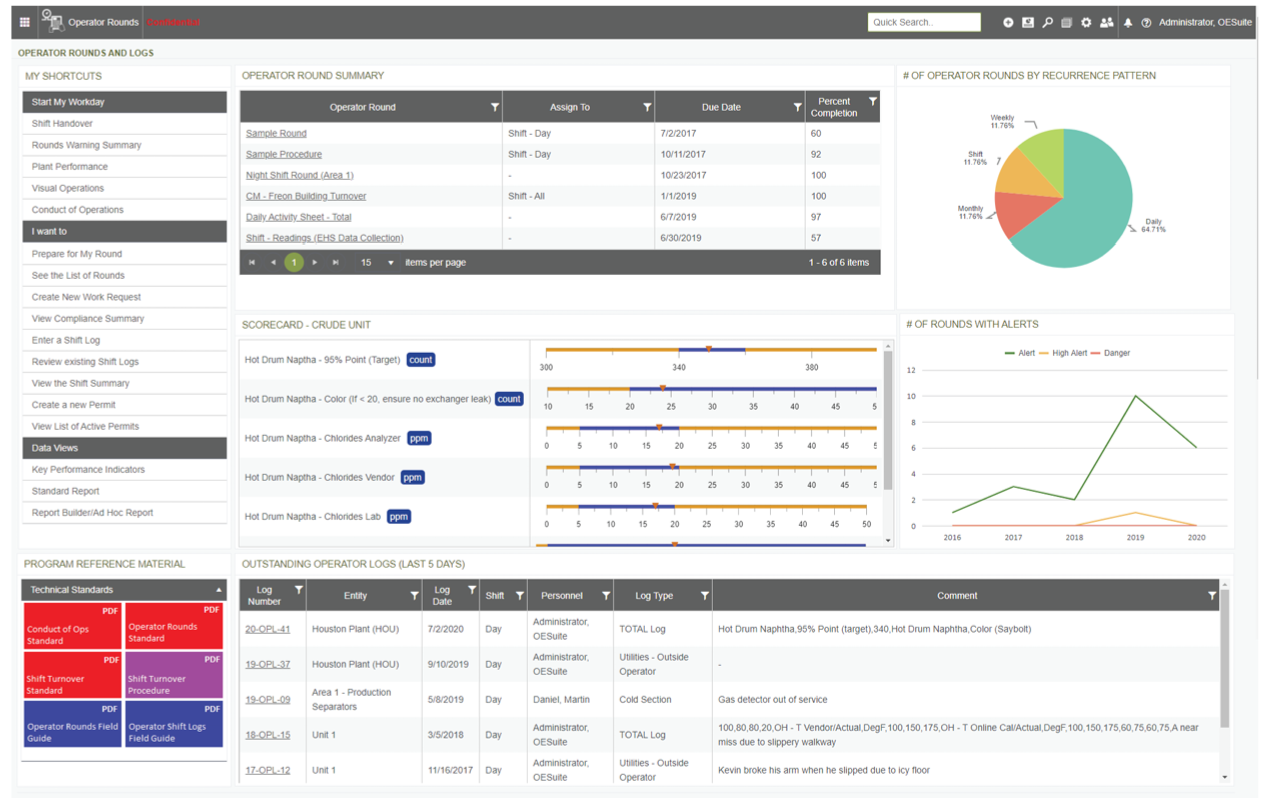Click the Quick Search field
Viewport: 1274px width, 798px height.
924,22
